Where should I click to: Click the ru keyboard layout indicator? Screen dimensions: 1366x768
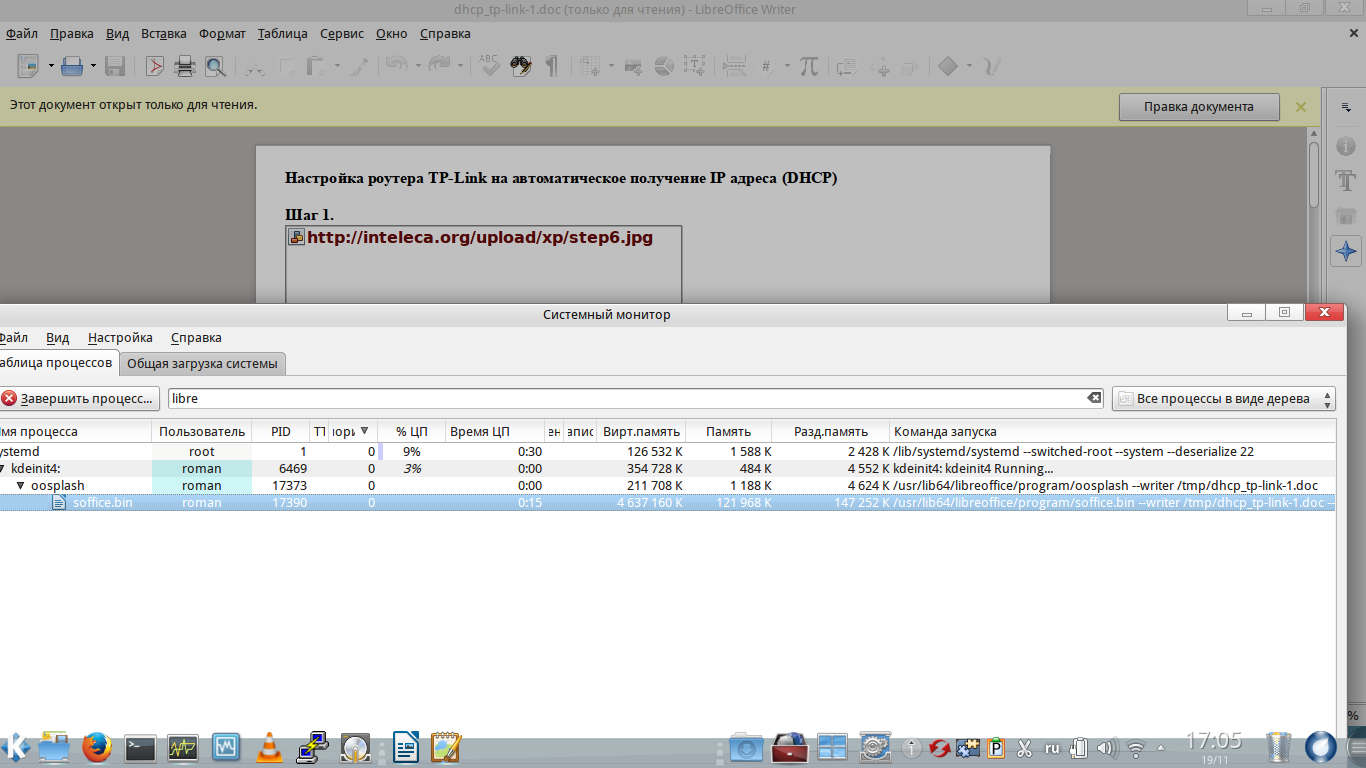tap(1052, 747)
